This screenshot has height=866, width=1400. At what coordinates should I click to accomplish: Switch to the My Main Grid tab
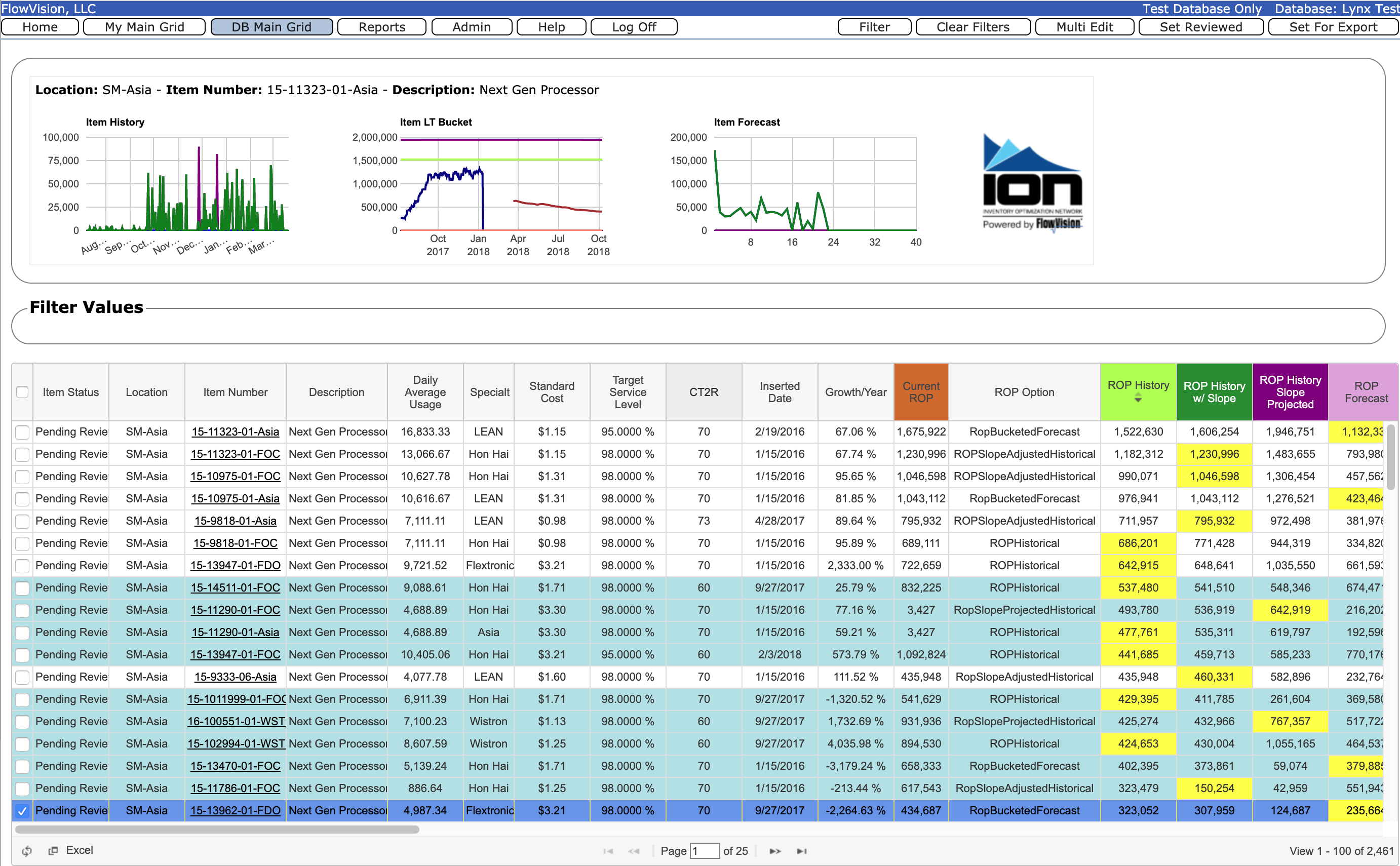click(144, 26)
